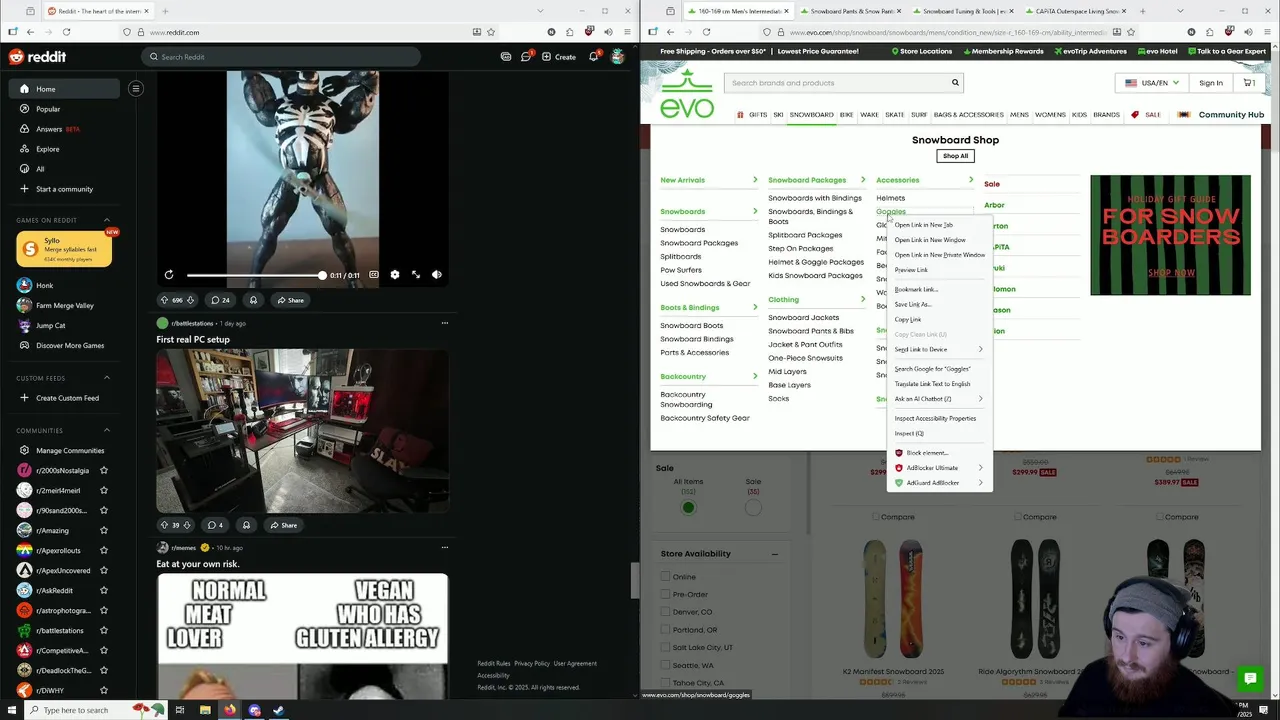
Task: Select the All Items sale radio
Action: tap(688, 507)
